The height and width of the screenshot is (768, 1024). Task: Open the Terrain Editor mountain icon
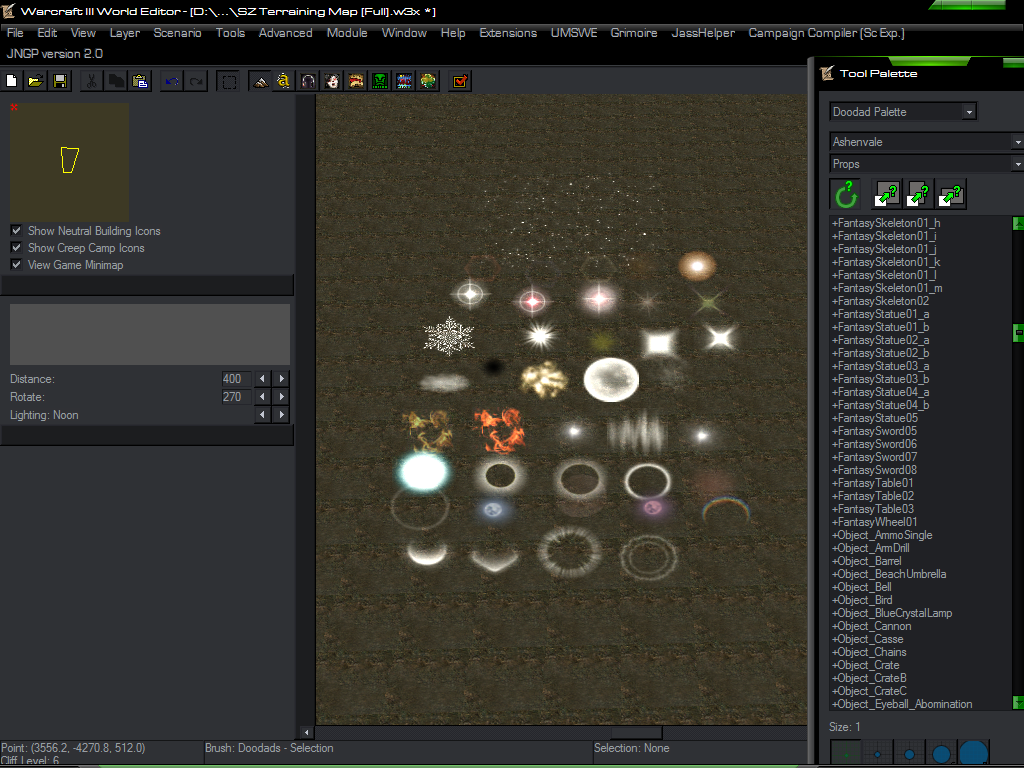pos(260,81)
